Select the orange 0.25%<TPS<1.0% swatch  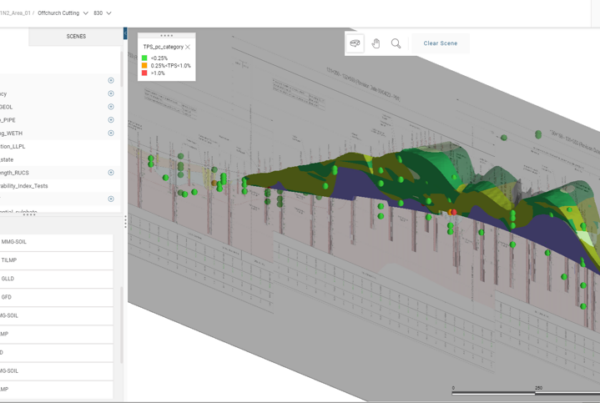(145, 66)
